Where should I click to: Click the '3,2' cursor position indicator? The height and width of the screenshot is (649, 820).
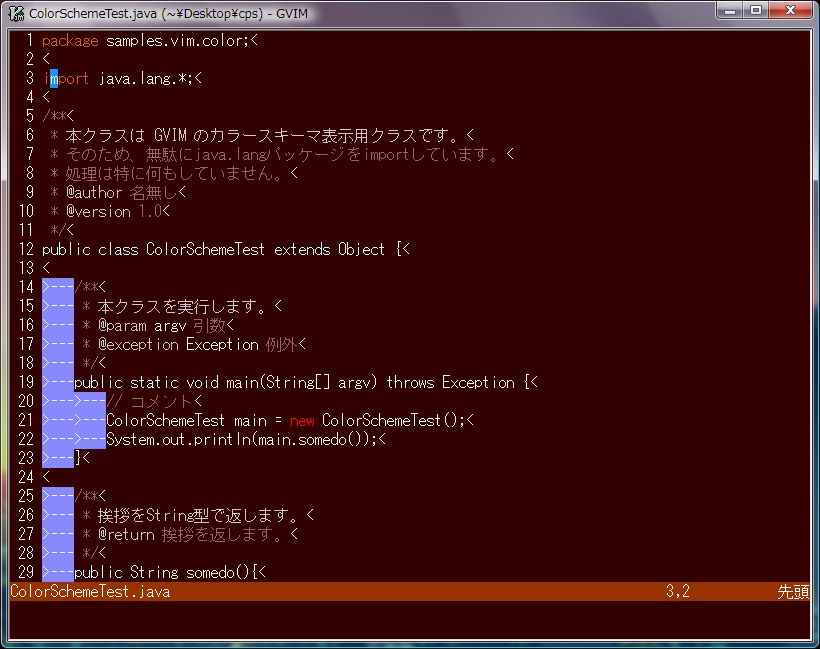click(678, 591)
